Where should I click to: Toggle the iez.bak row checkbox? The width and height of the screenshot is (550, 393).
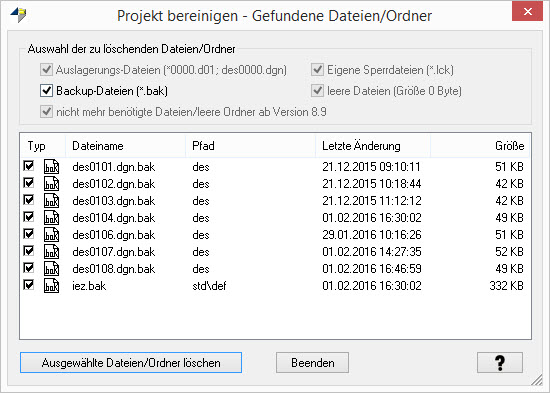click(28, 284)
